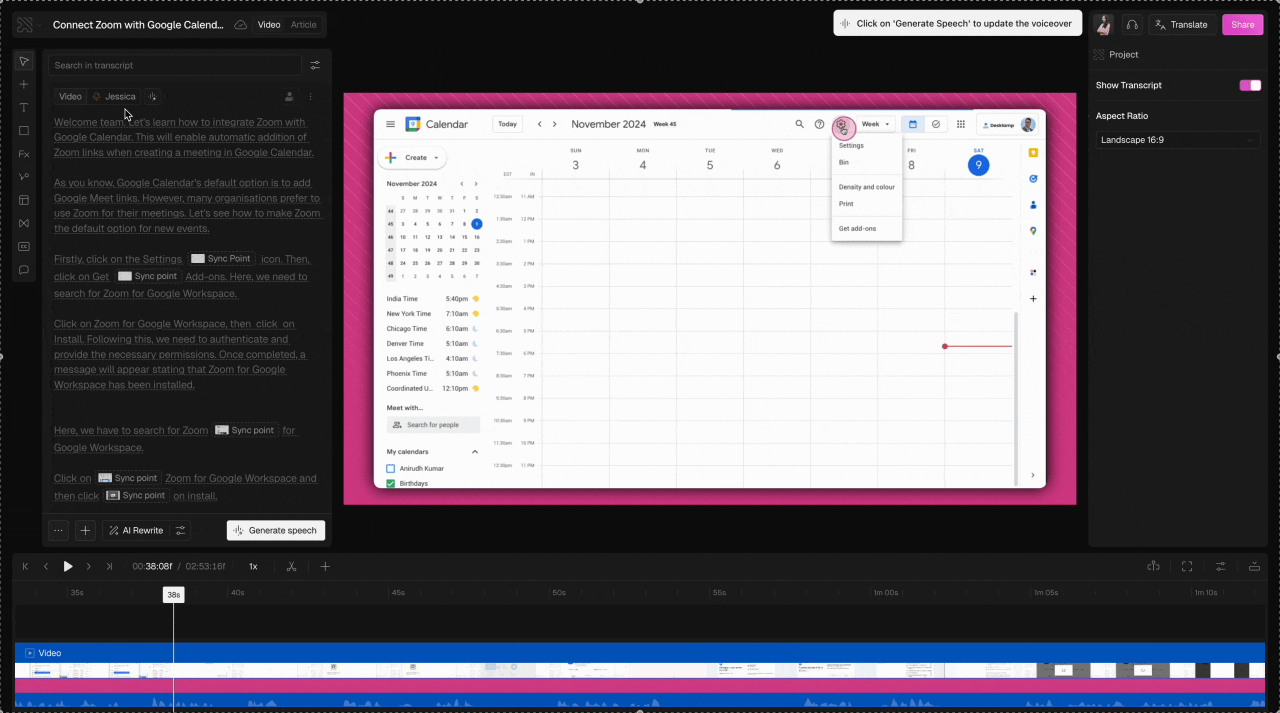Viewport: 1280px width, 713px height.
Task: Click the 'Welcome team' transcript paragraph
Action: click(x=184, y=138)
